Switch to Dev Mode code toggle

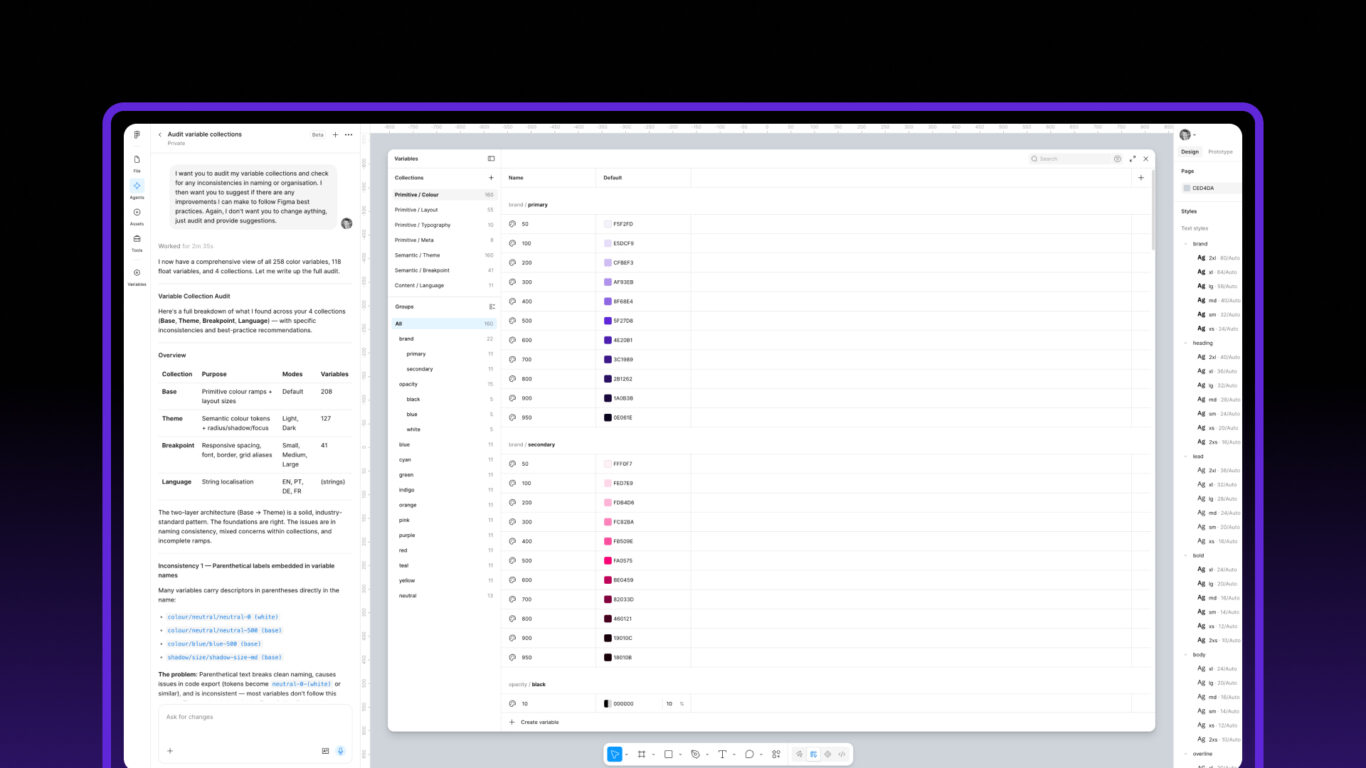click(842, 754)
